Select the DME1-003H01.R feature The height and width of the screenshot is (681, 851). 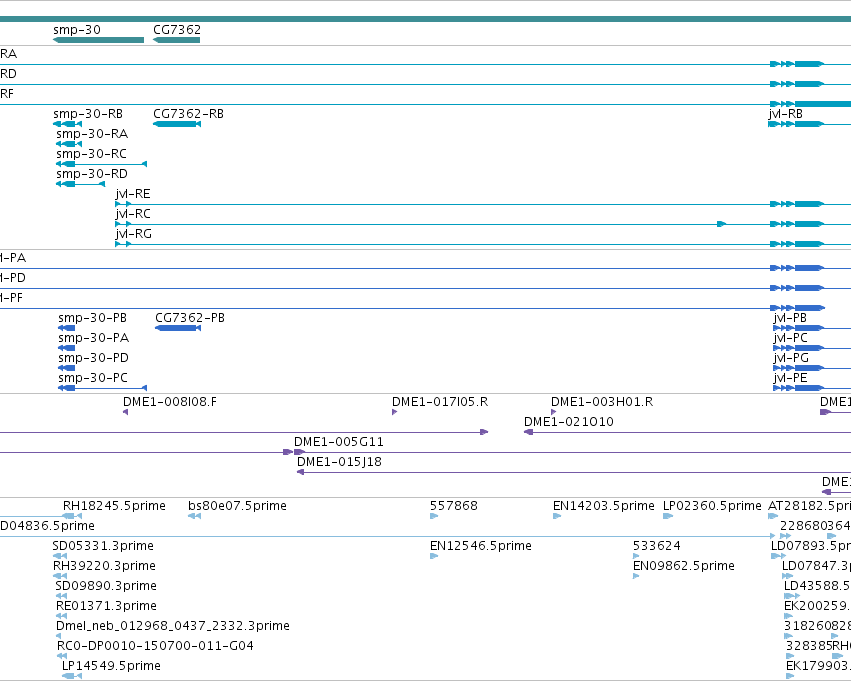[554, 412]
